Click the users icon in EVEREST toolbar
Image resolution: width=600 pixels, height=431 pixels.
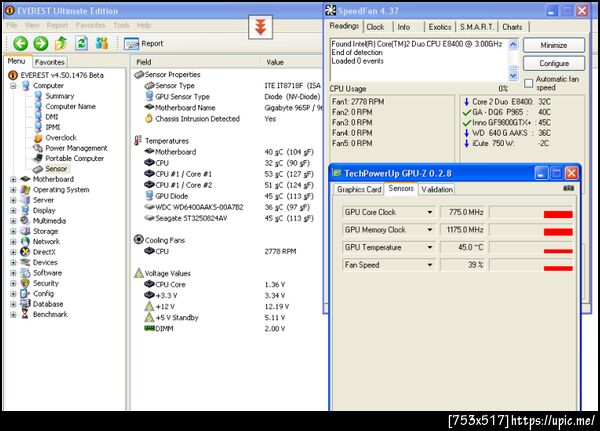tap(101, 43)
